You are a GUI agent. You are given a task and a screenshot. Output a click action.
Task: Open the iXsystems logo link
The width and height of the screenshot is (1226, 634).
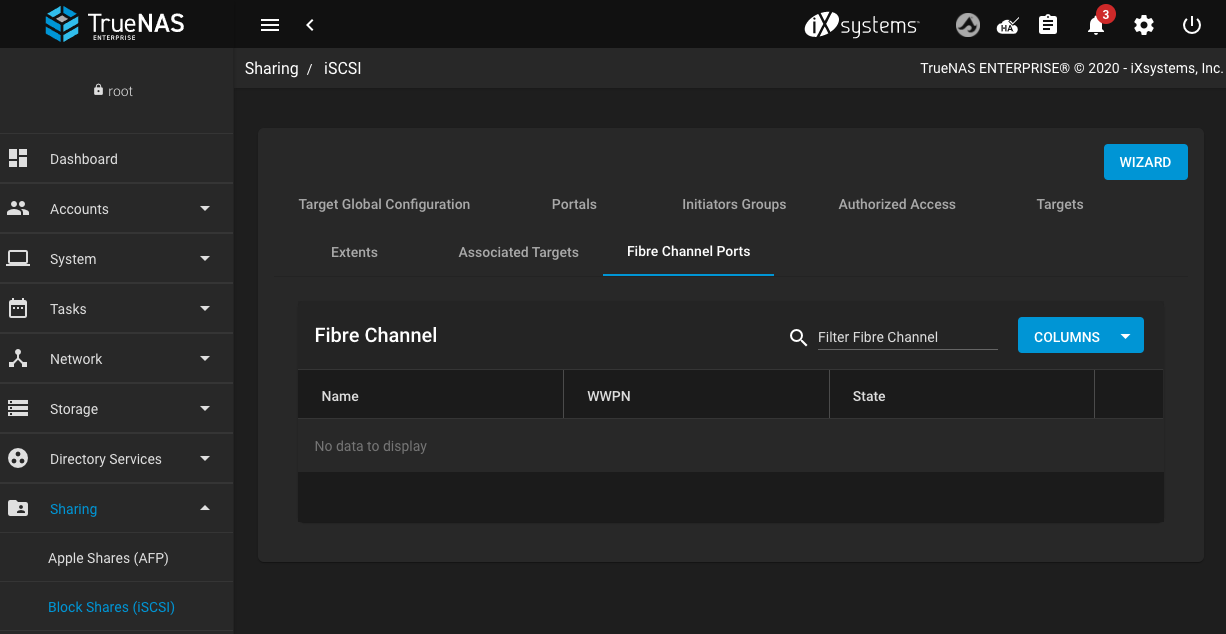(x=862, y=25)
